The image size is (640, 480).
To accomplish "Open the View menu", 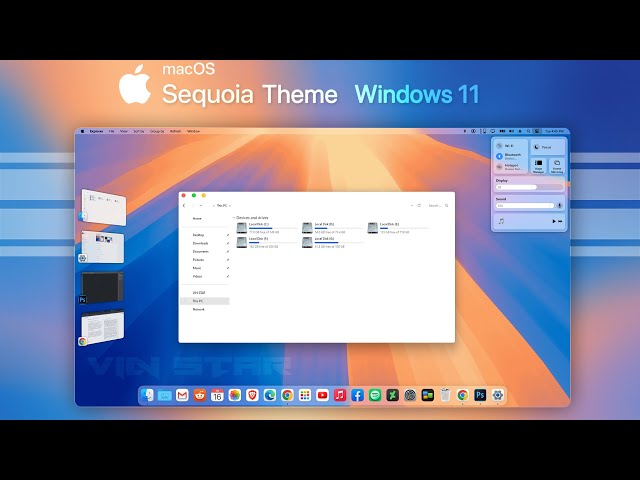I will click(124, 131).
